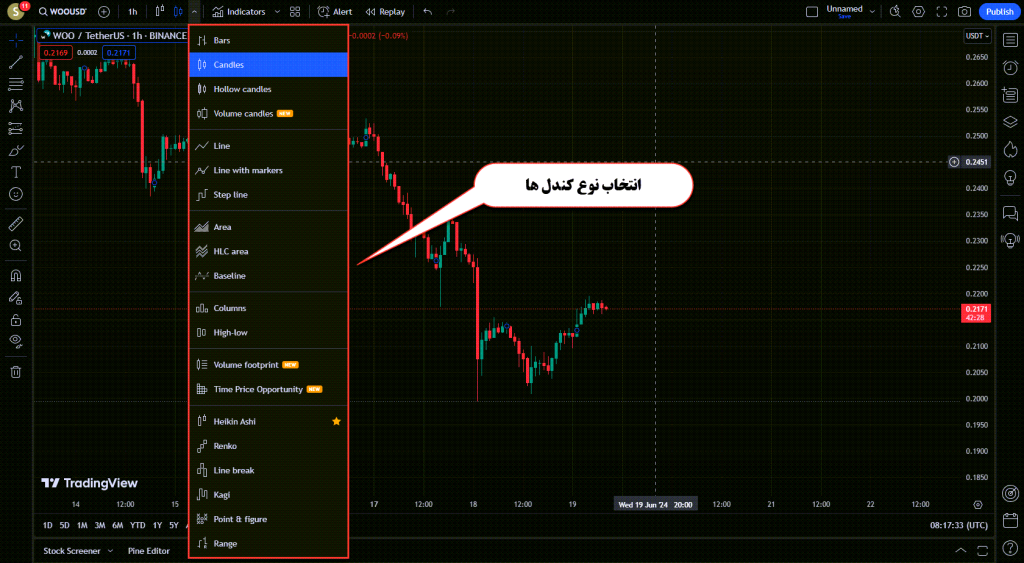Select Hollow candles chart style
Image resolution: width=1024 pixels, height=563 pixels.
(x=268, y=89)
